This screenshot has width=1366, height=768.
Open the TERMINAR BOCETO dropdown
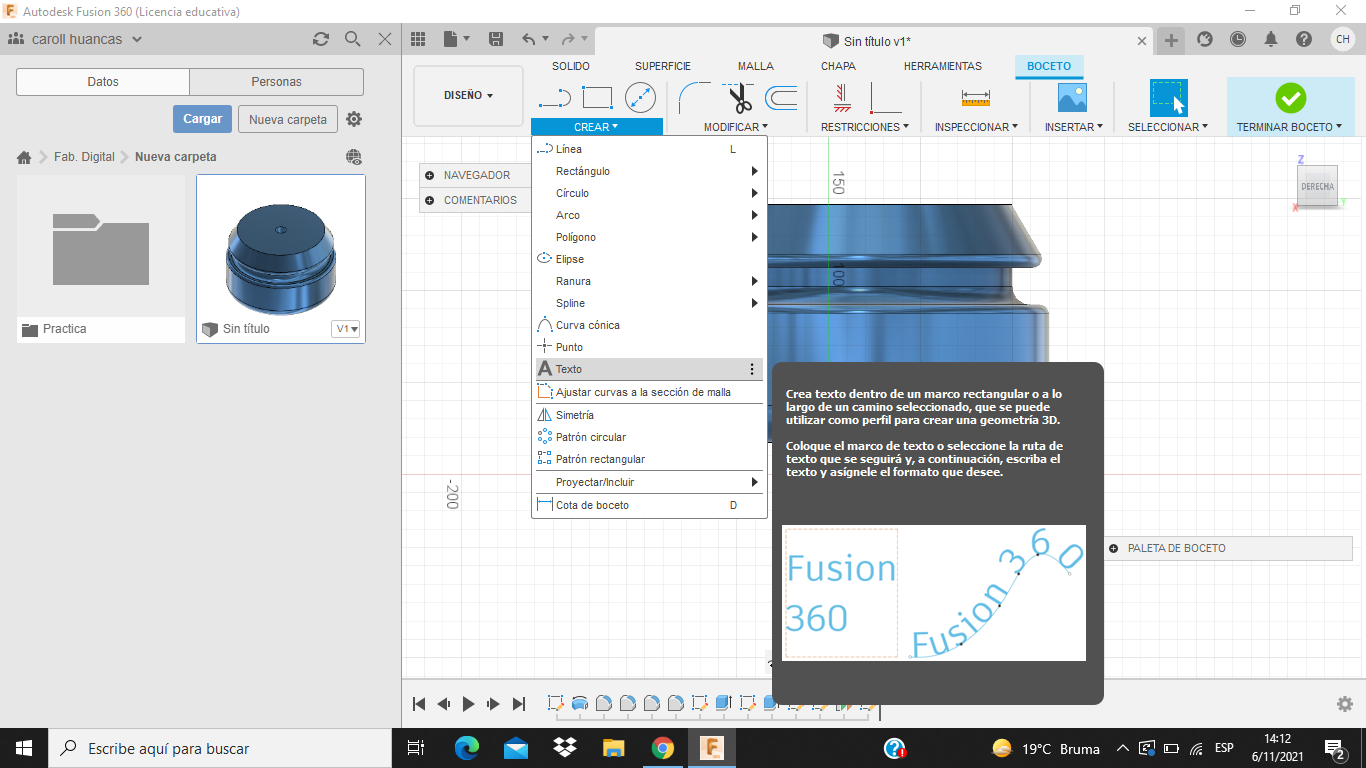(1289, 127)
